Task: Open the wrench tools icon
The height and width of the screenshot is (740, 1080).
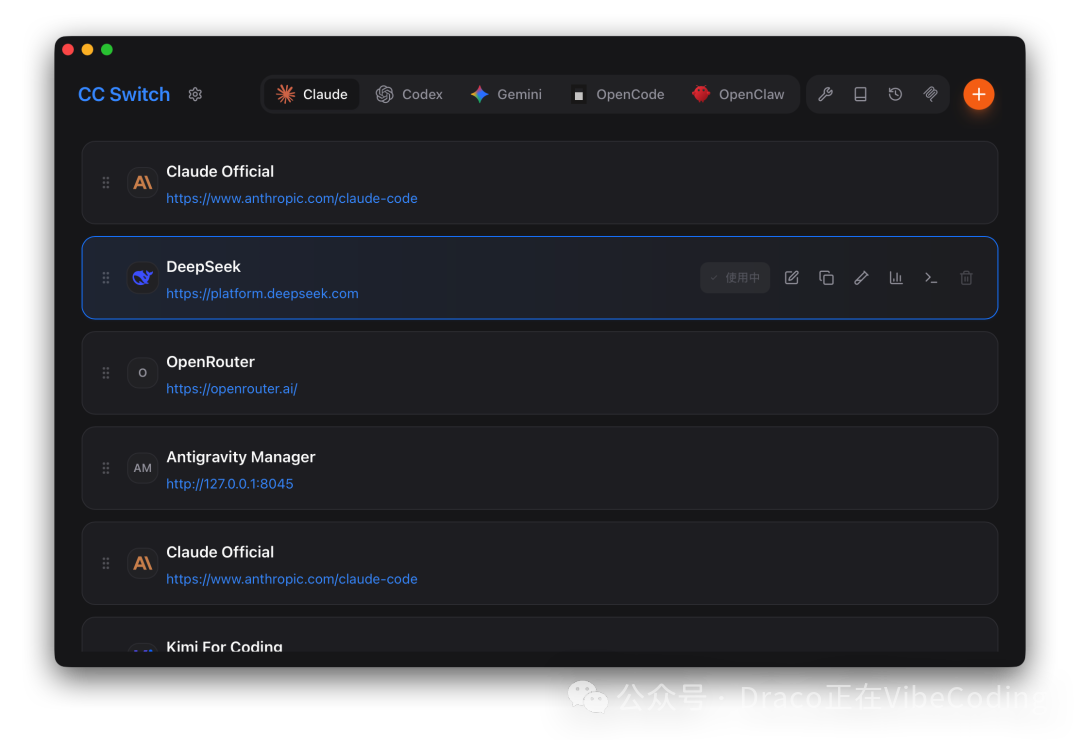Action: pos(825,94)
